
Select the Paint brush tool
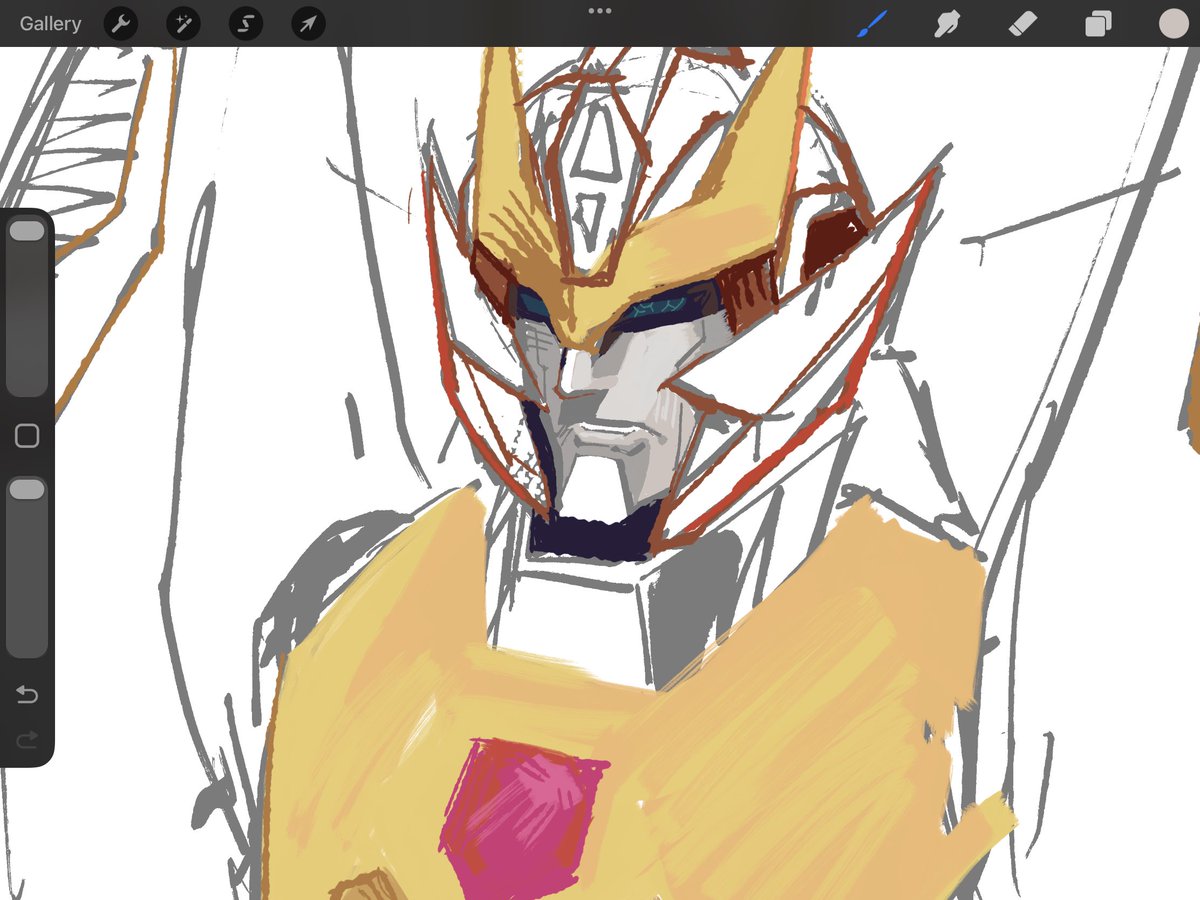tap(872, 23)
